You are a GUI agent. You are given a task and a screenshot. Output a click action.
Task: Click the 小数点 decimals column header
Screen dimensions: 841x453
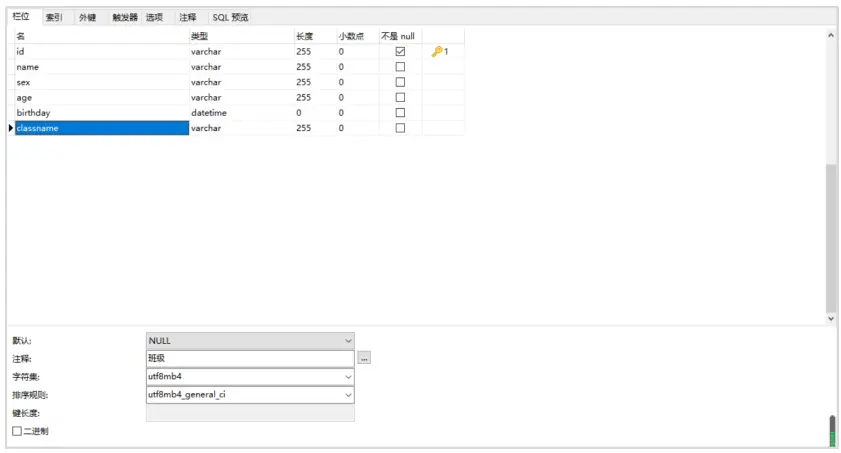pyautogui.click(x=357, y=36)
